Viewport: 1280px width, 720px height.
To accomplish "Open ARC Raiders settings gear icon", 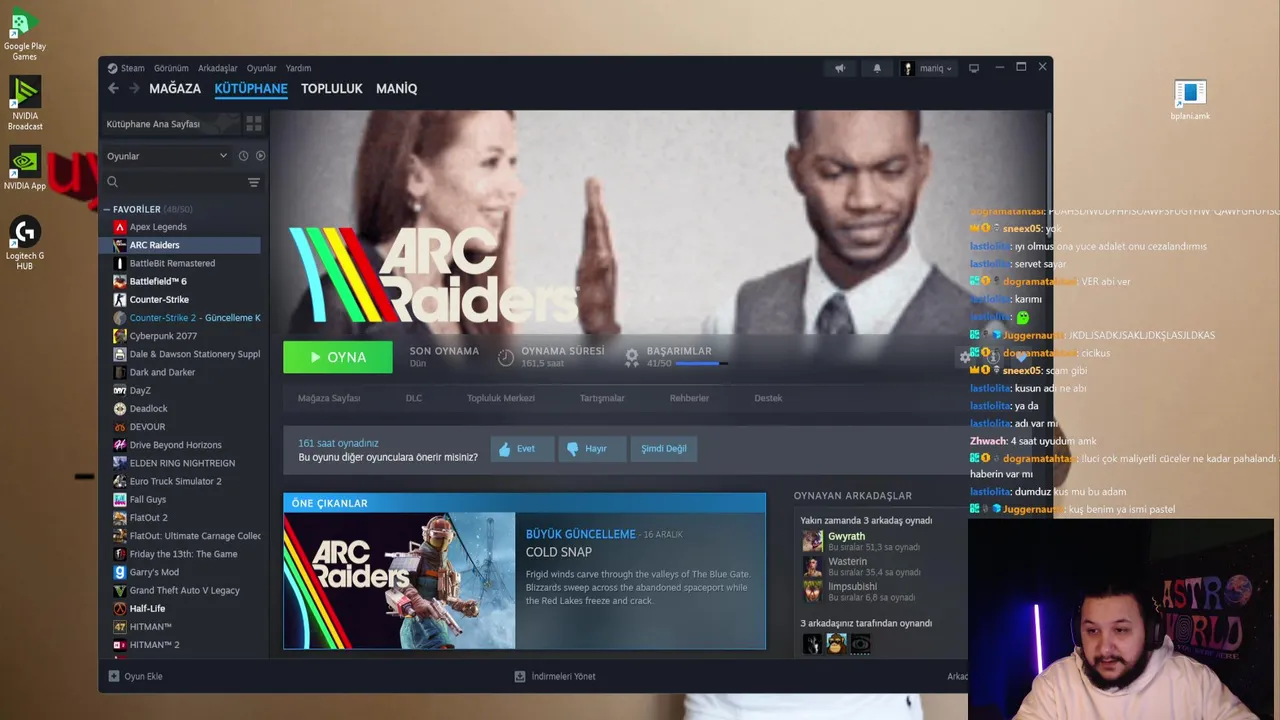I will click(x=965, y=357).
